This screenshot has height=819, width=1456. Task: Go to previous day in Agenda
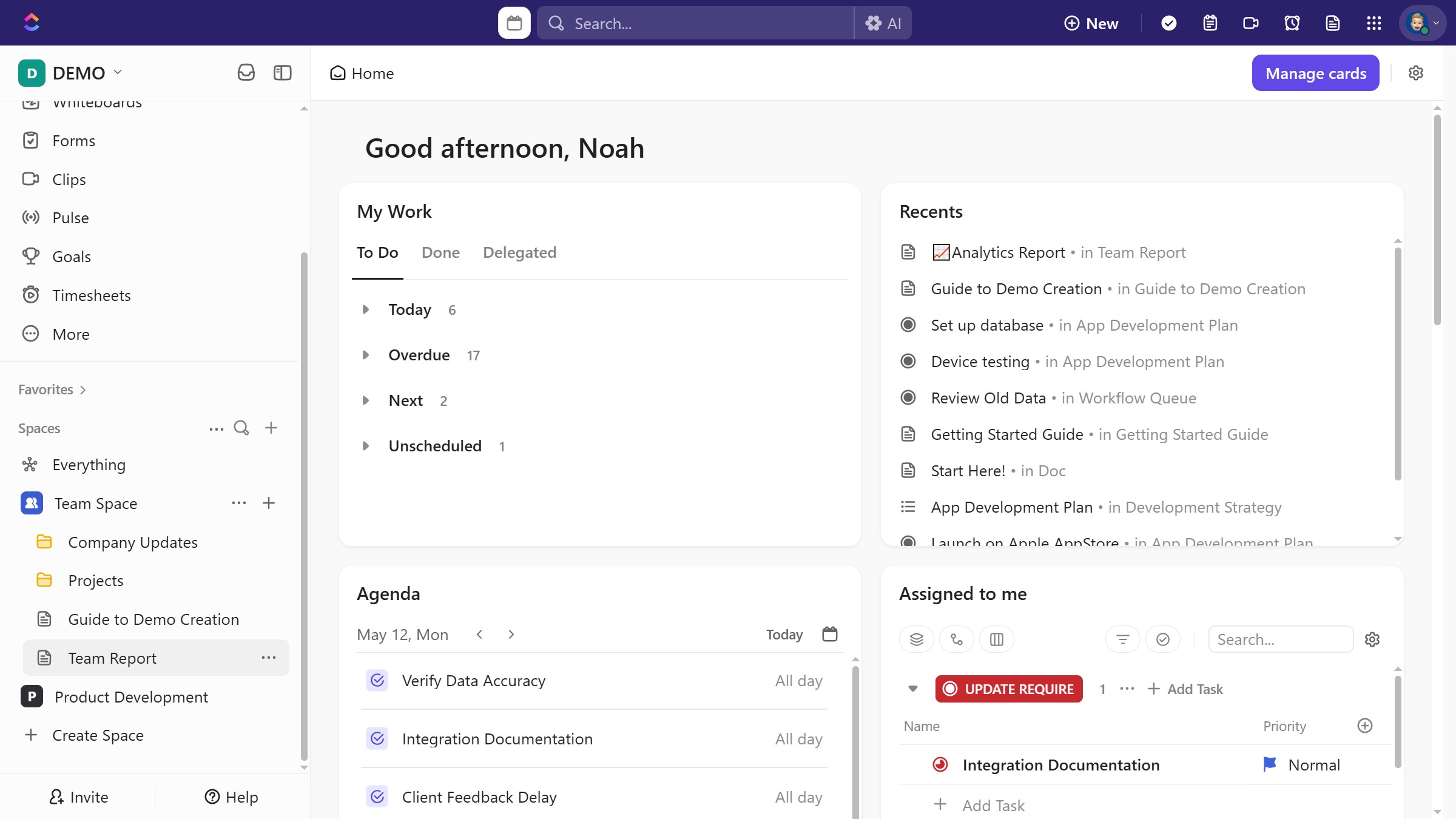tap(479, 635)
